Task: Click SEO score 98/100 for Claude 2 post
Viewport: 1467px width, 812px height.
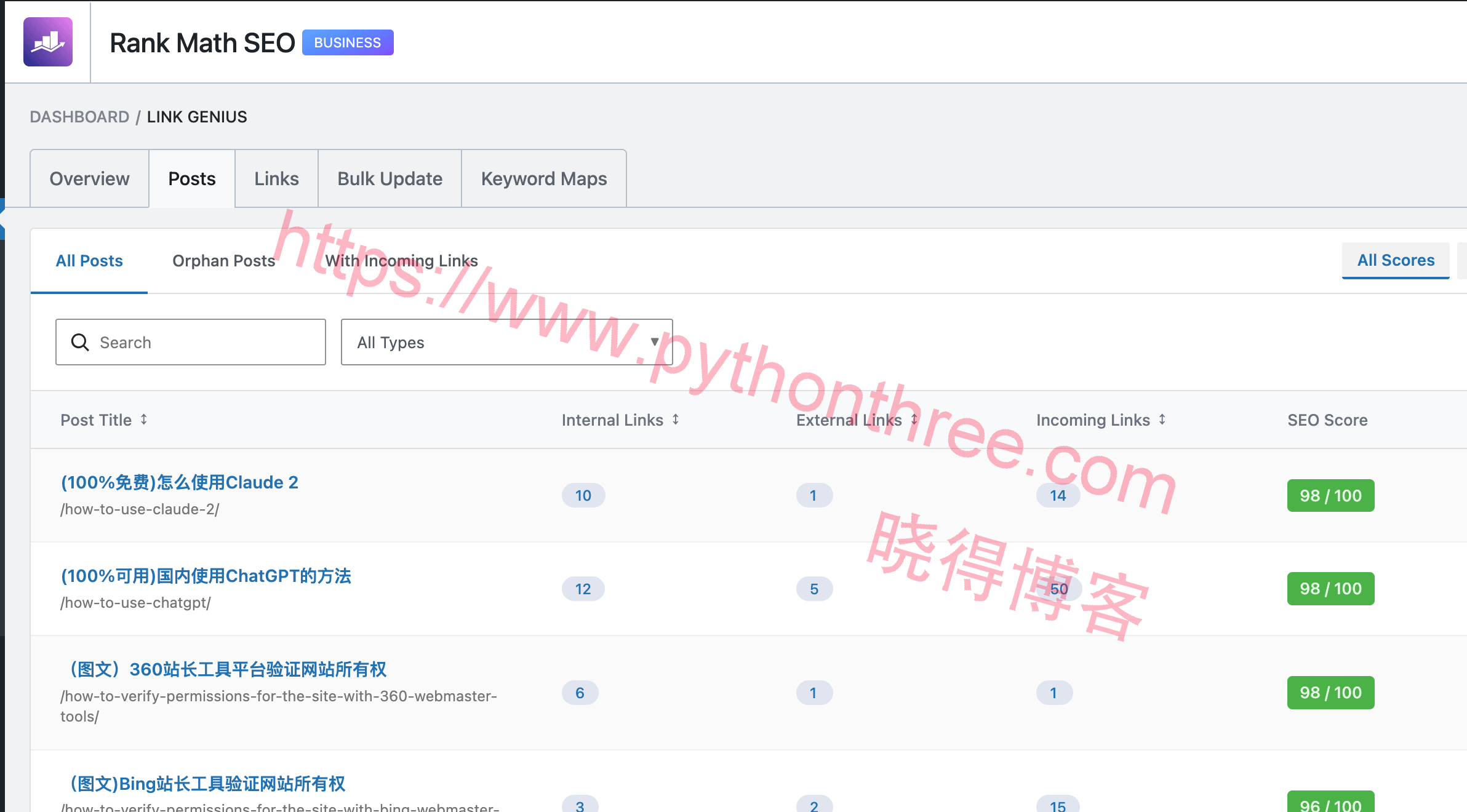Action: pyautogui.click(x=1330, y=495)
